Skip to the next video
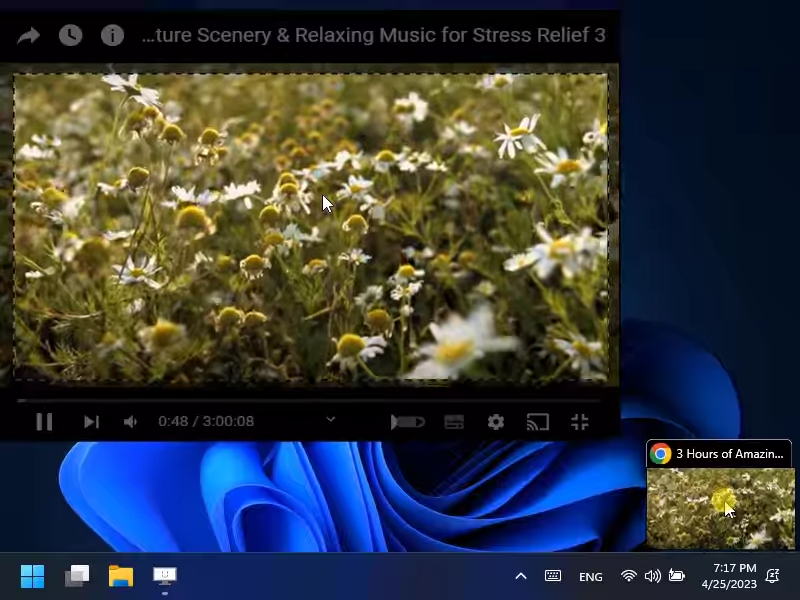800x600 pixels. [91, 422]
